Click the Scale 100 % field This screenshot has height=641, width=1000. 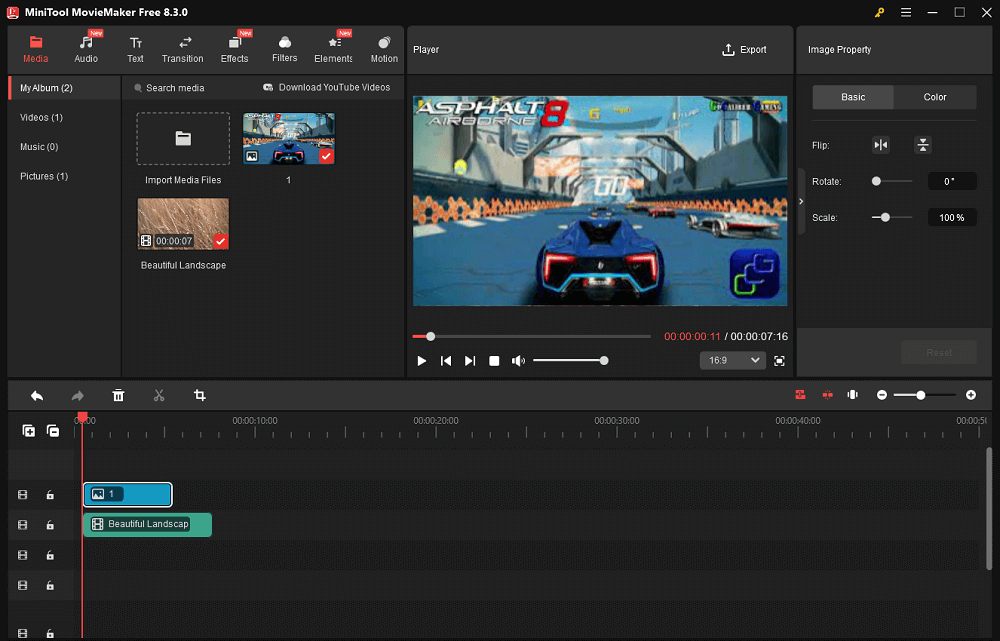[x=952, y=217]
